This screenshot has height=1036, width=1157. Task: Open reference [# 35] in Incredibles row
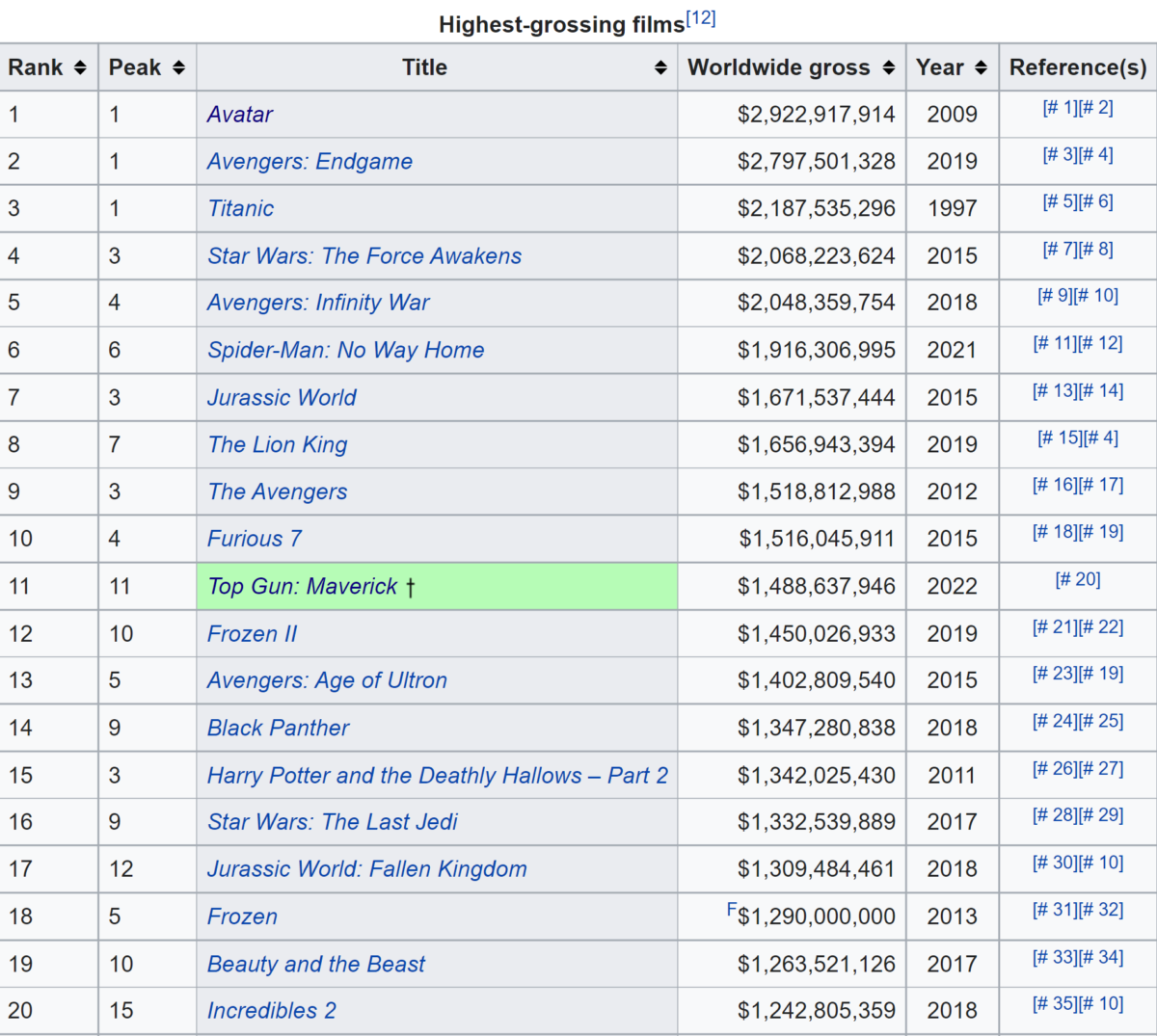click(x=1055, y=1003)
